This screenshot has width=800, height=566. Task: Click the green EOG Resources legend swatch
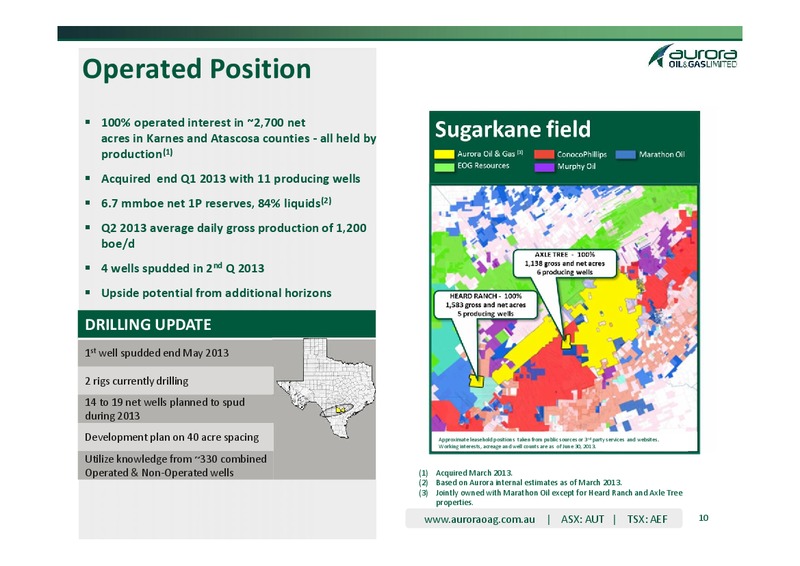pos(444,166)
